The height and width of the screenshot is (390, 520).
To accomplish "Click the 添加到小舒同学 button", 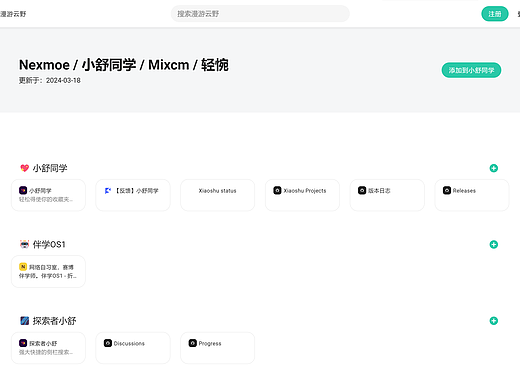I will (471, 70).
